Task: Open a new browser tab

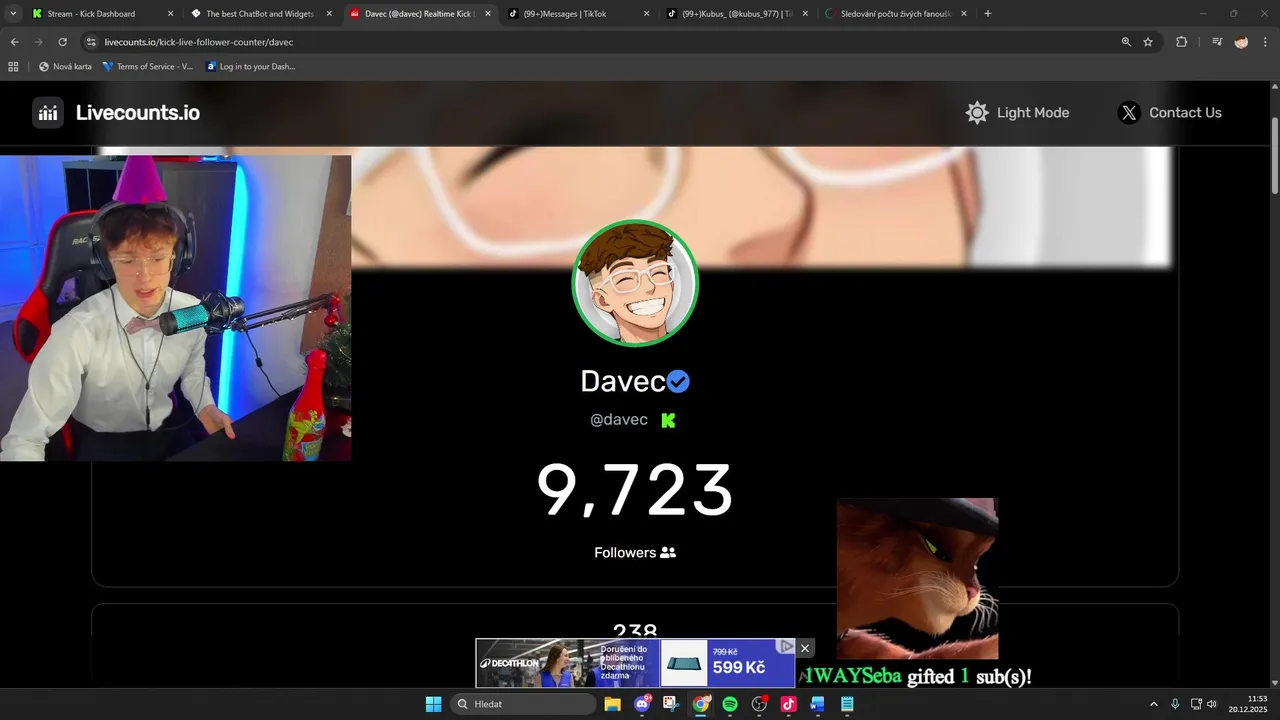Action: point(988,14)
